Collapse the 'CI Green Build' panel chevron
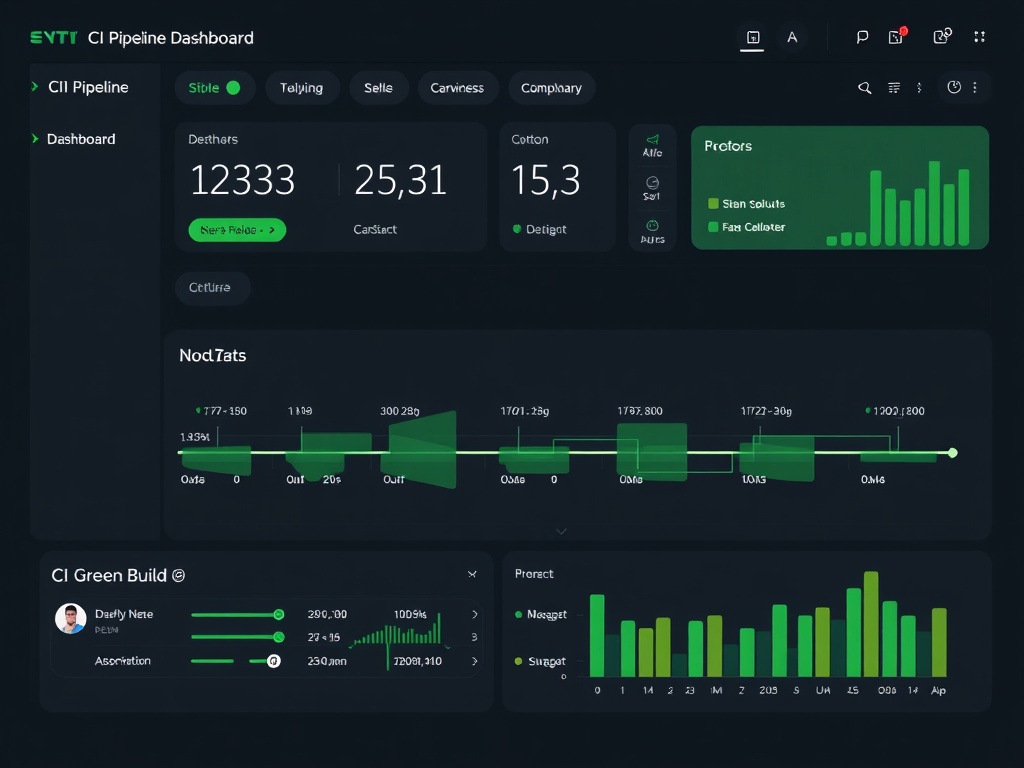 472,574
